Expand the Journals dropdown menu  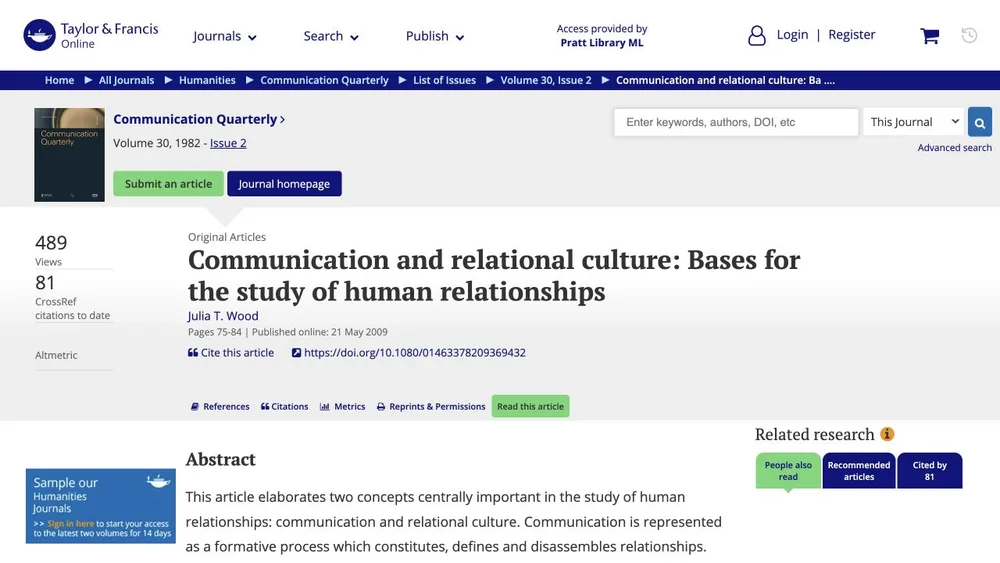click(x=224, y=36)
